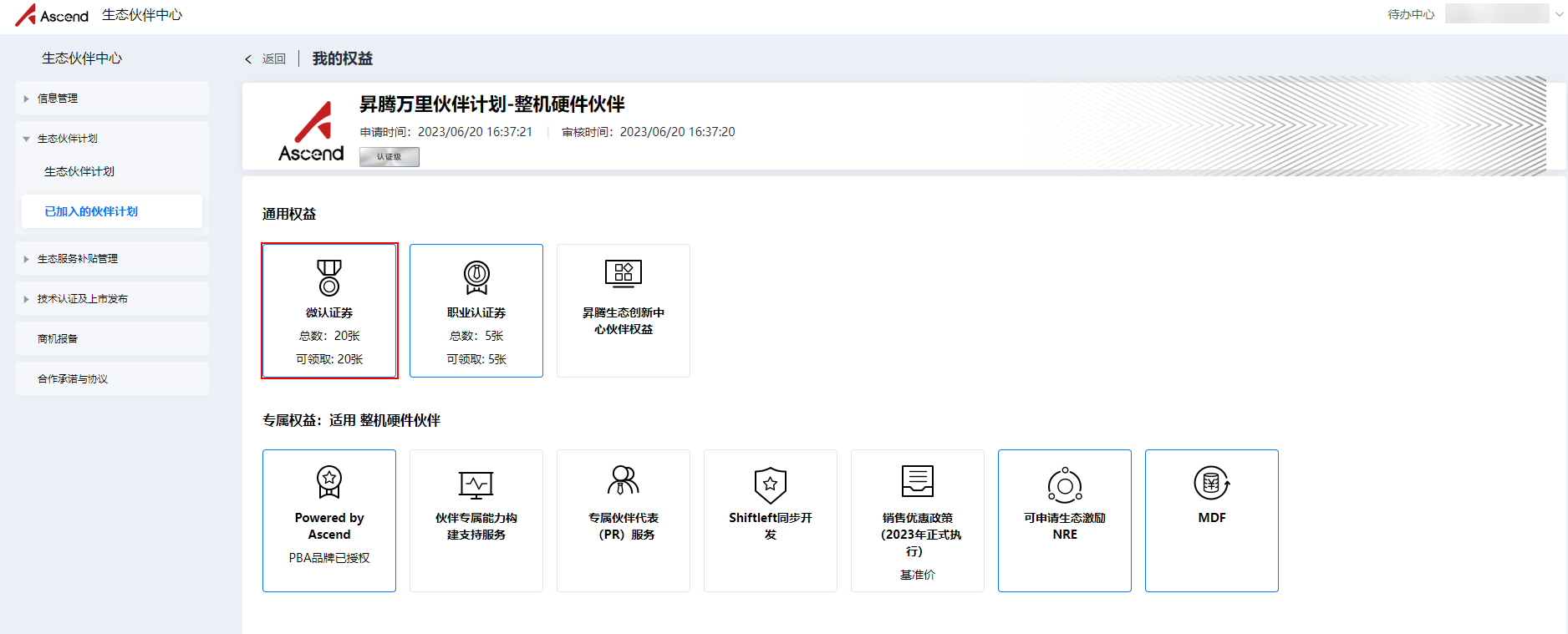Click the star shield icon on Shiftleft同步开发 card

771,484
